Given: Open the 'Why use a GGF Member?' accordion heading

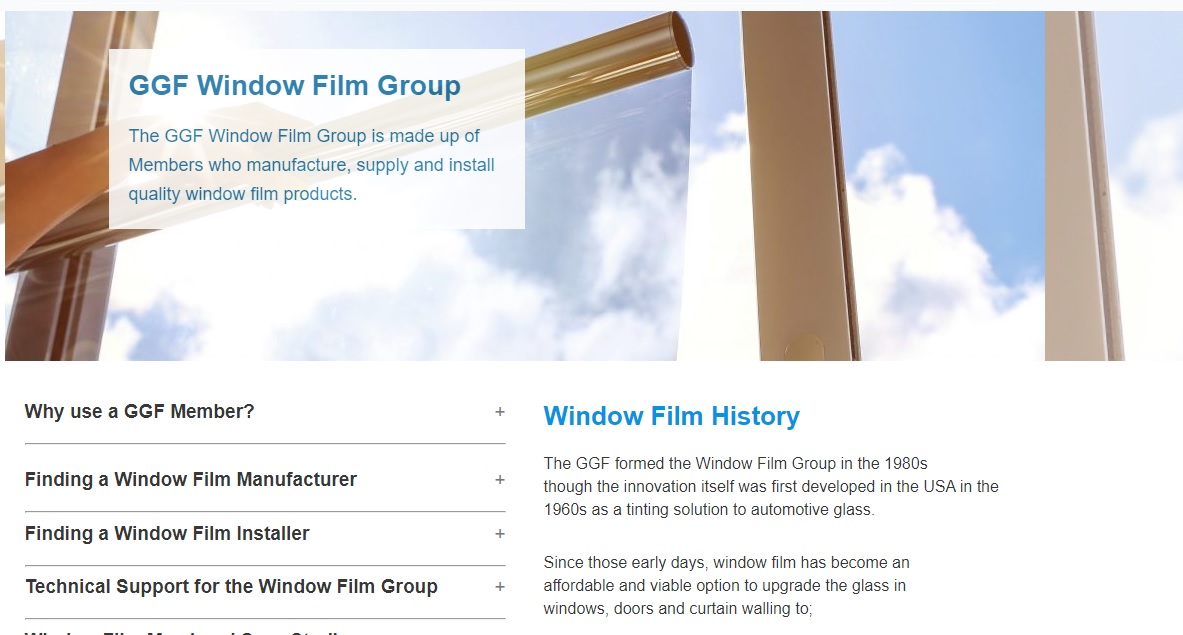Looking at the screenshot, I should tap(140, 412).
